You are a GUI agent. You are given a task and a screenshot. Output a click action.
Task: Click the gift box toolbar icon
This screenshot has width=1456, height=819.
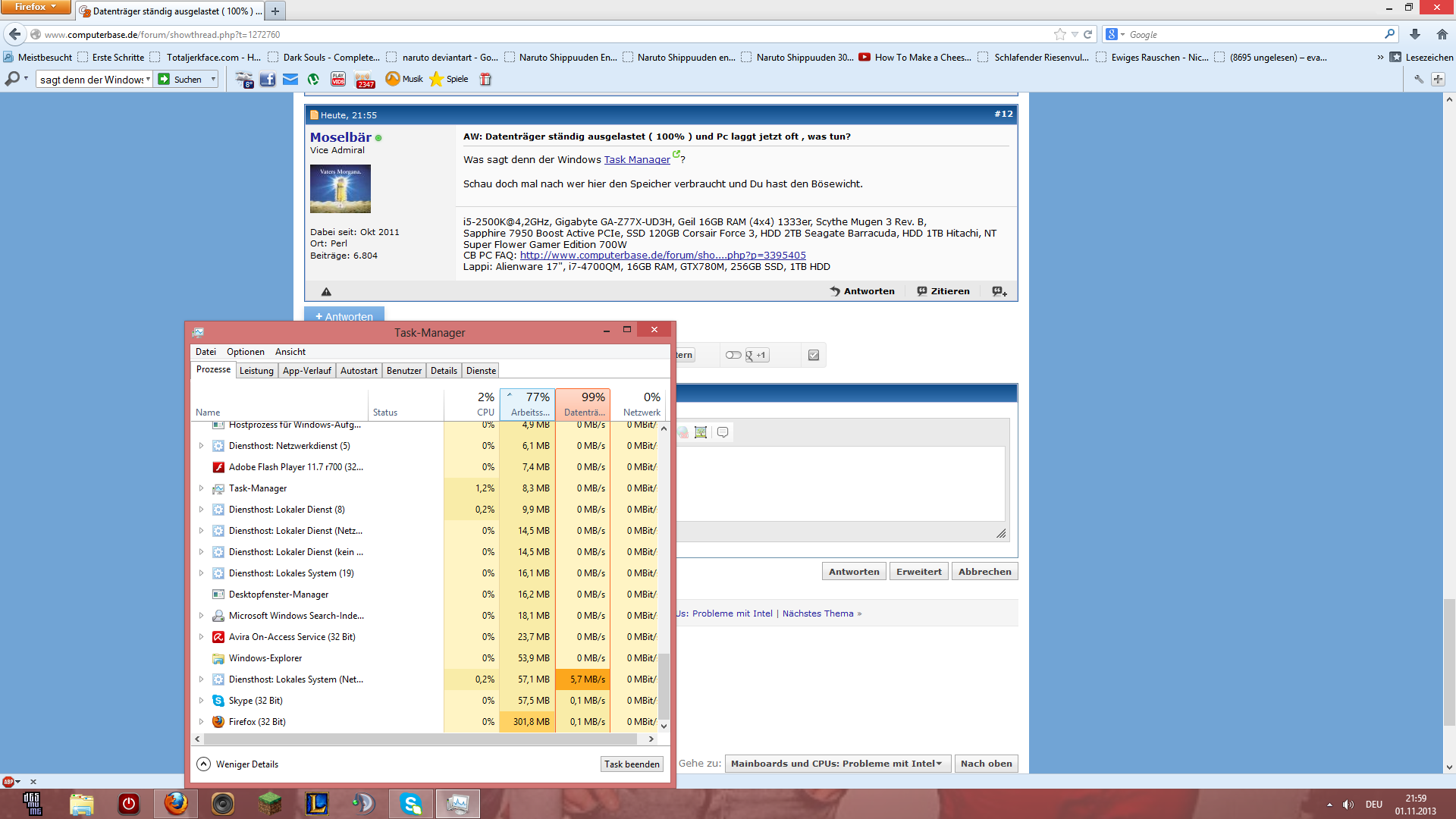485,79
